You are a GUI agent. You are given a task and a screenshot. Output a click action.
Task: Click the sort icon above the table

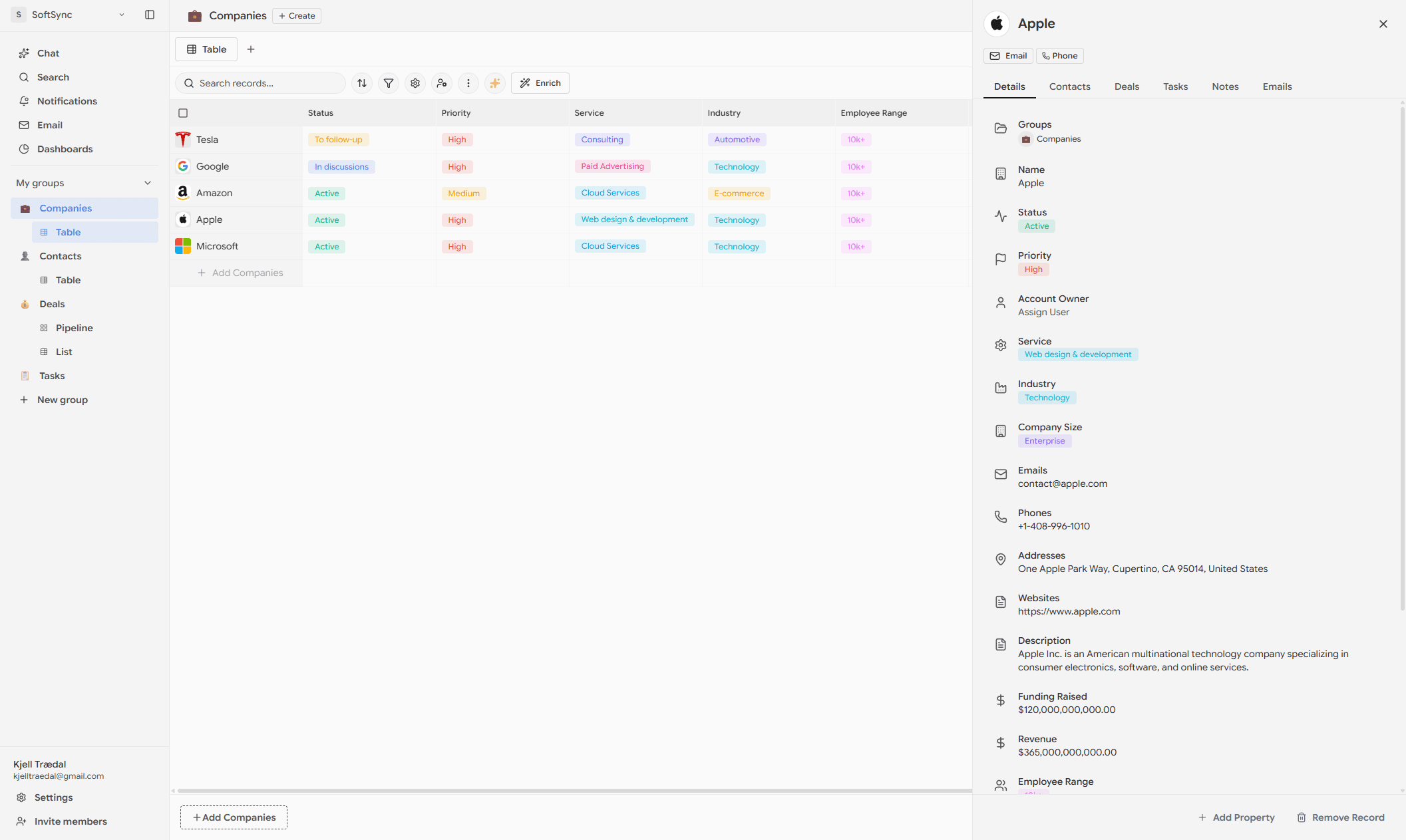(x=361, y=83)
